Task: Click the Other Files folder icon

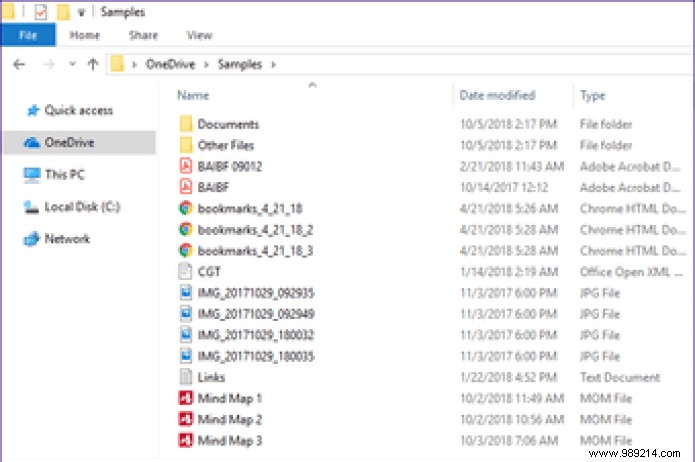Action: point(186,145)
